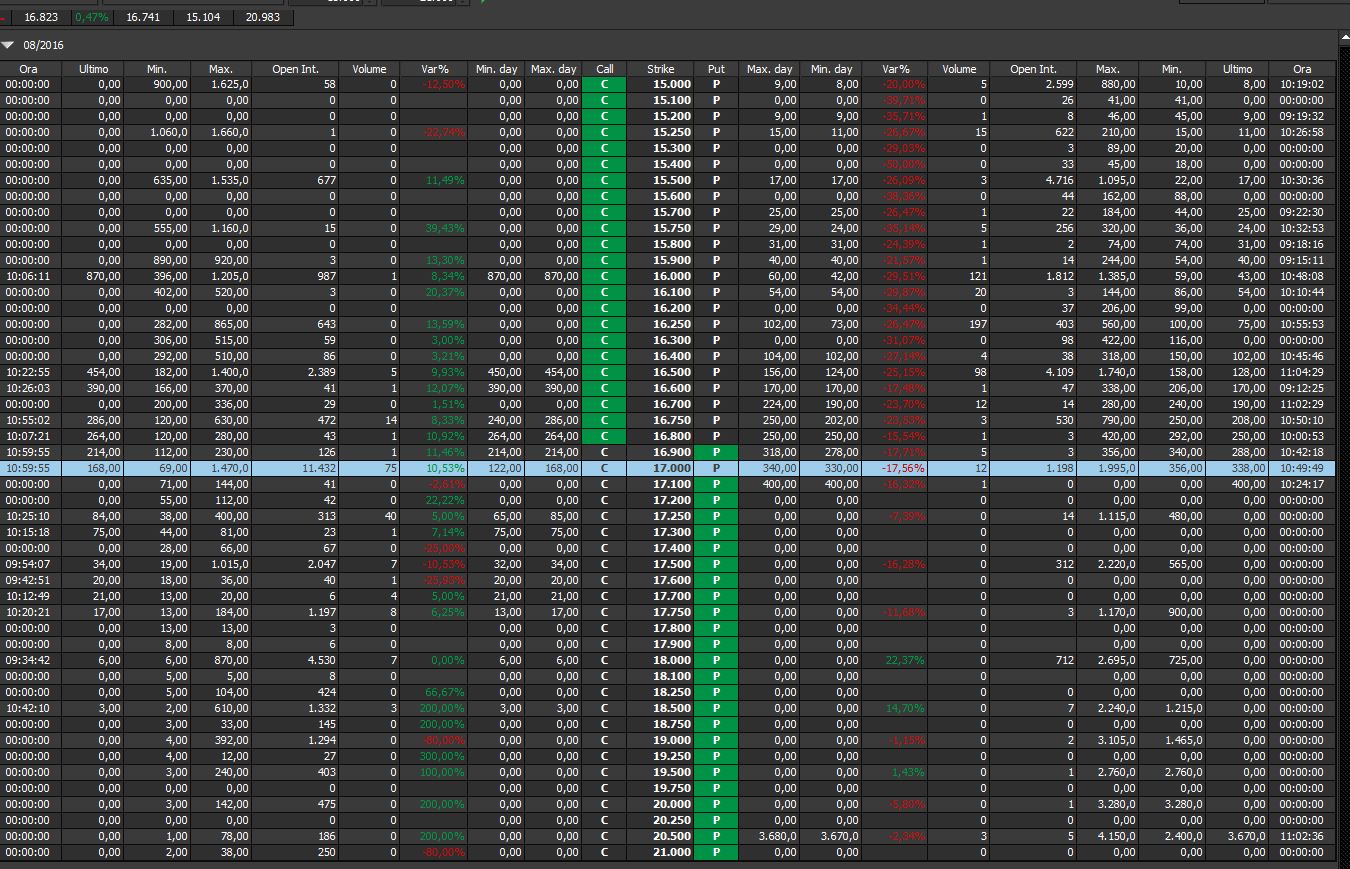Click the put-side Ultimo column header

[1237, 69]
